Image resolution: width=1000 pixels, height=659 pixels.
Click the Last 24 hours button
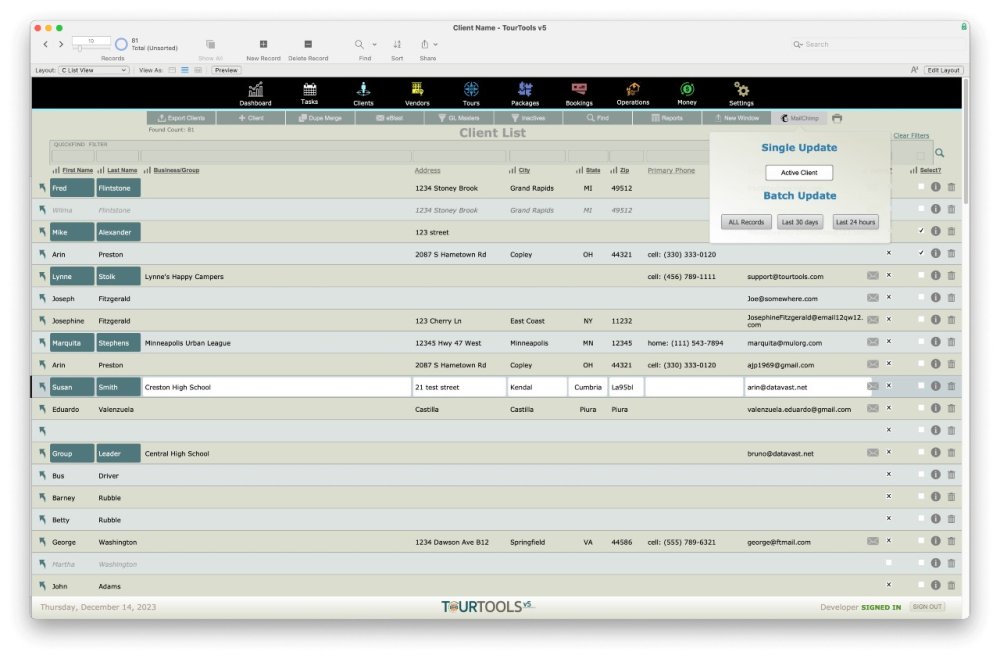[x=855, y=222]
